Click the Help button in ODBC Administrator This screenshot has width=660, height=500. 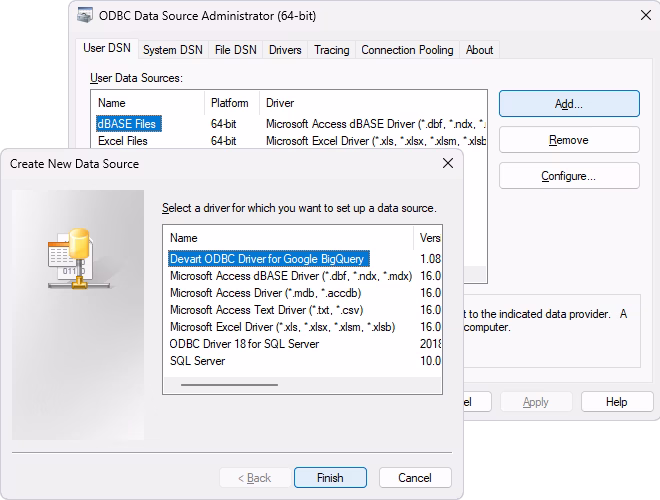pyautogui.click(x=617, y=402)
